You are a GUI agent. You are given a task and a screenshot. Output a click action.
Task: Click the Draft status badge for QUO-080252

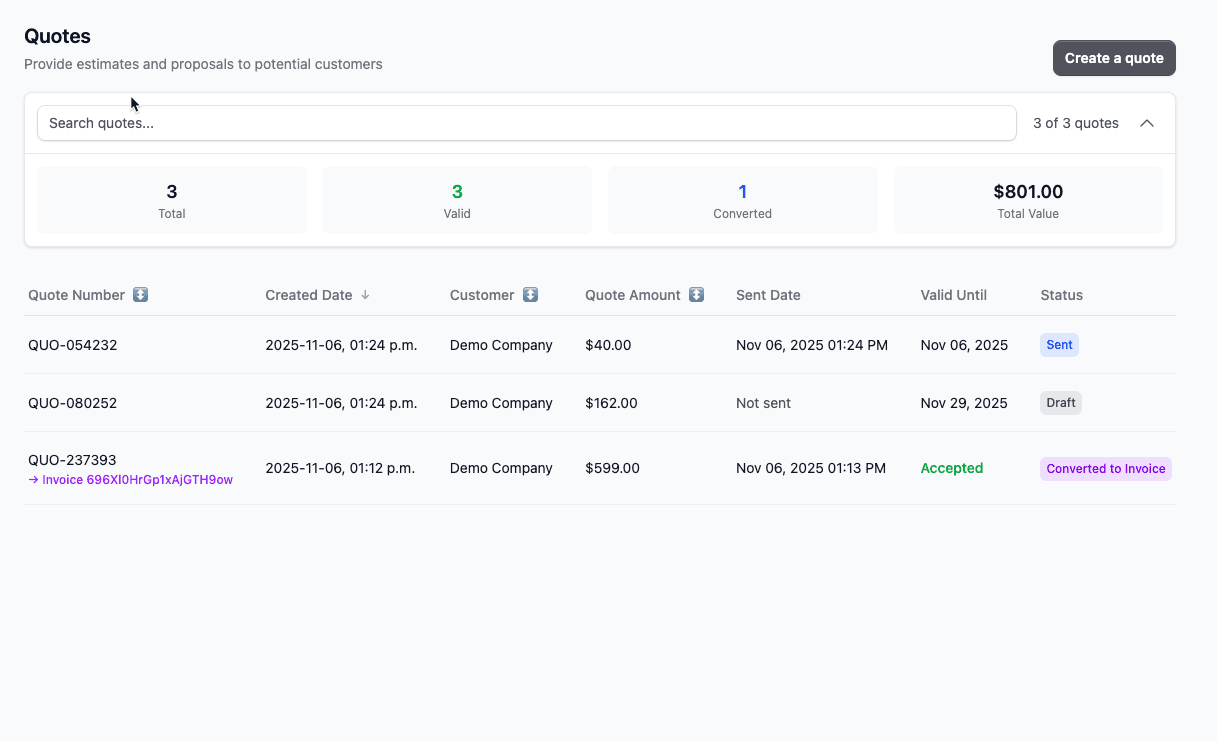pos(1060,402)
